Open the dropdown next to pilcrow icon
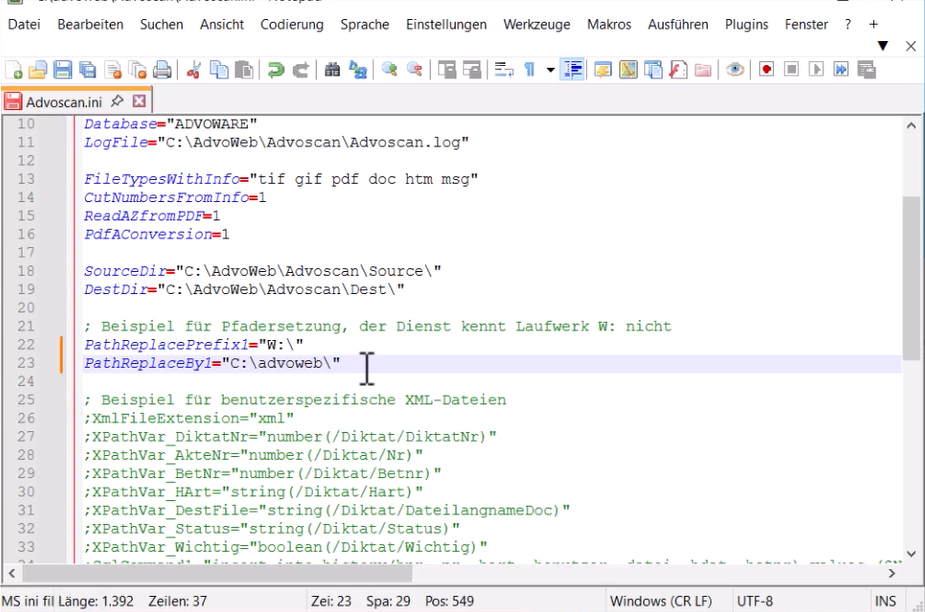Viewport: 925px width, 612px height. coord(550,70)
